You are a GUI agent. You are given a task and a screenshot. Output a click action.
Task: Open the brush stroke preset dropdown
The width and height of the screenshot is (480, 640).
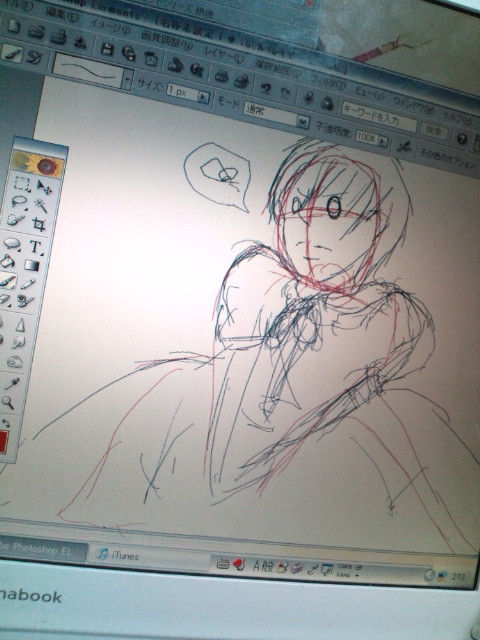pos(128,78)
